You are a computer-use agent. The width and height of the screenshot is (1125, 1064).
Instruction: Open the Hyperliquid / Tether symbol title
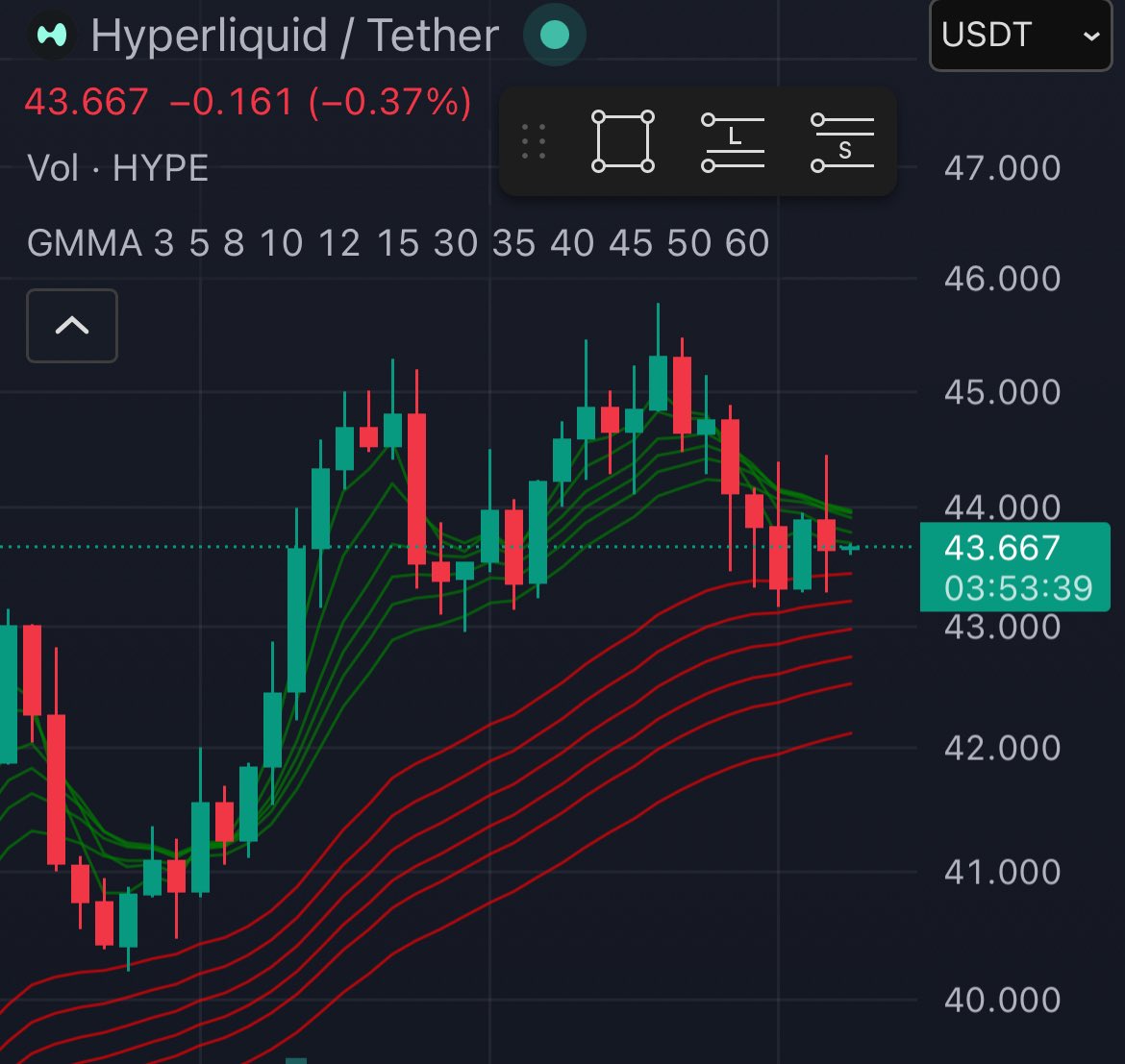tap(295, 36)
